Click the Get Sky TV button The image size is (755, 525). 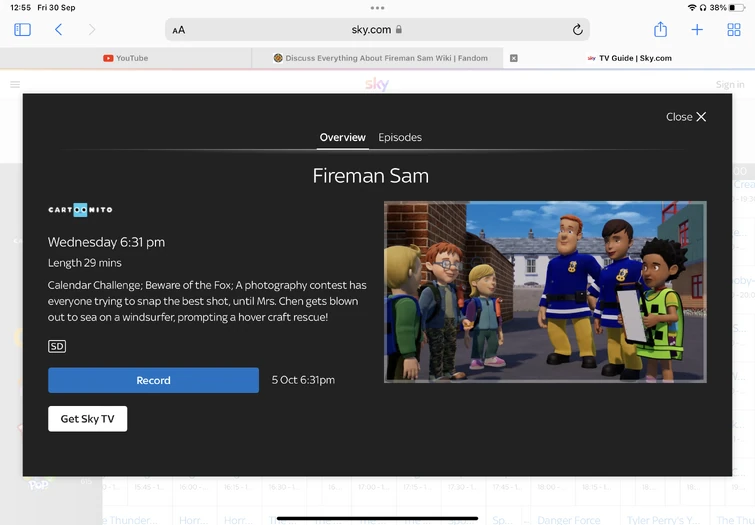(x=88, y=419)
